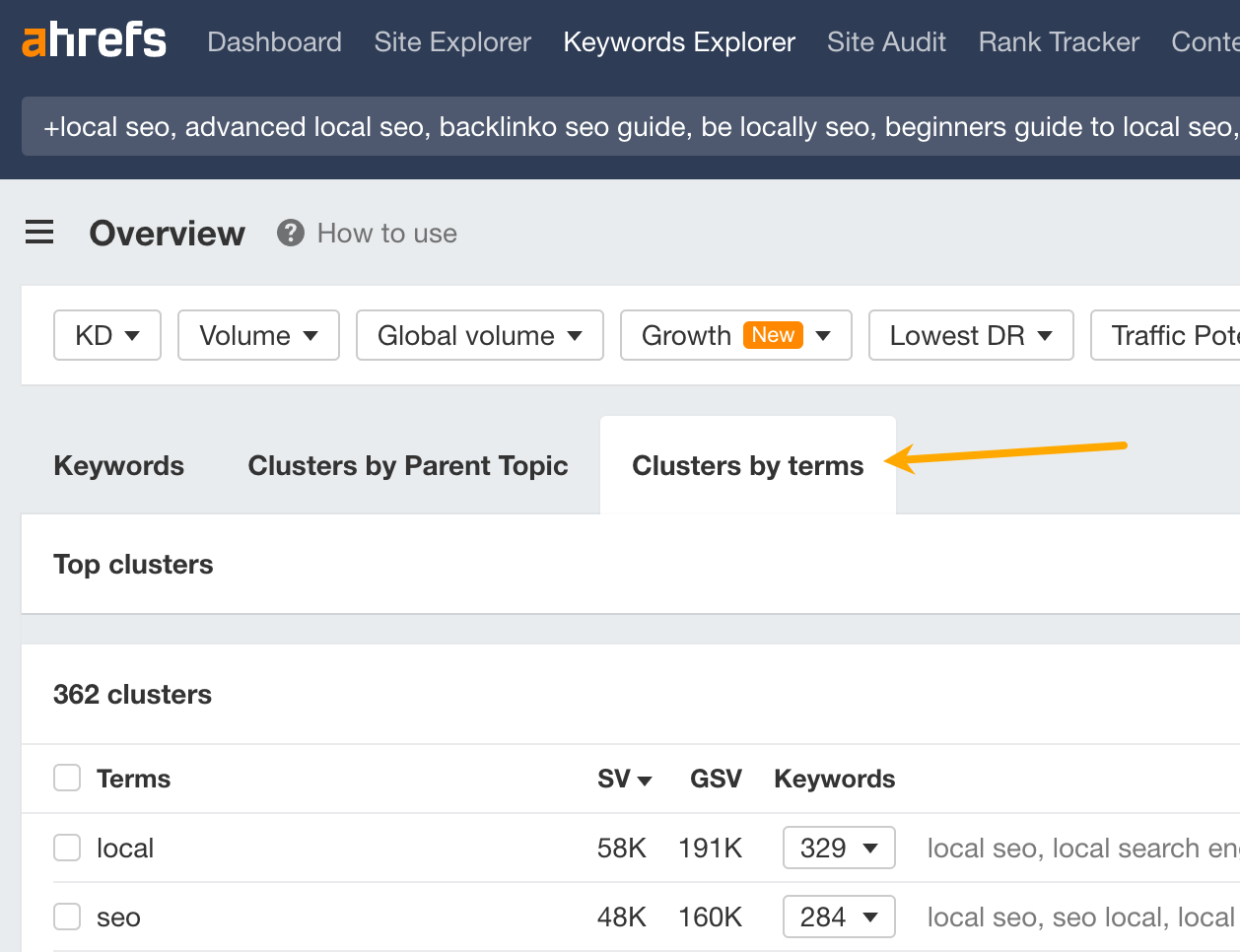Switch to the Clusters by Parent Topic tab
The image size is (1240, 952).
point(407,465)
